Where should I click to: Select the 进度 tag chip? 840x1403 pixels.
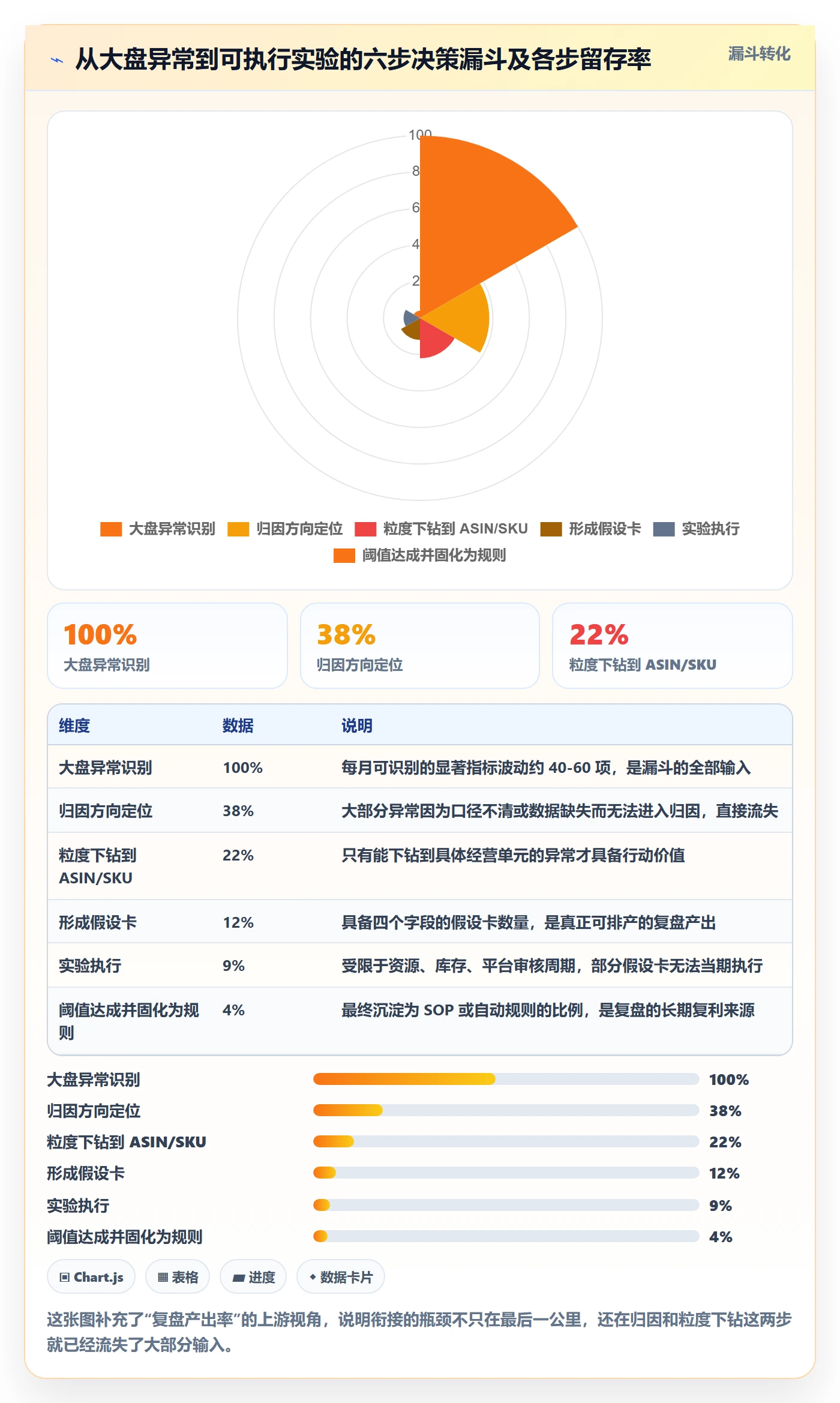(x=253, y=1277)
